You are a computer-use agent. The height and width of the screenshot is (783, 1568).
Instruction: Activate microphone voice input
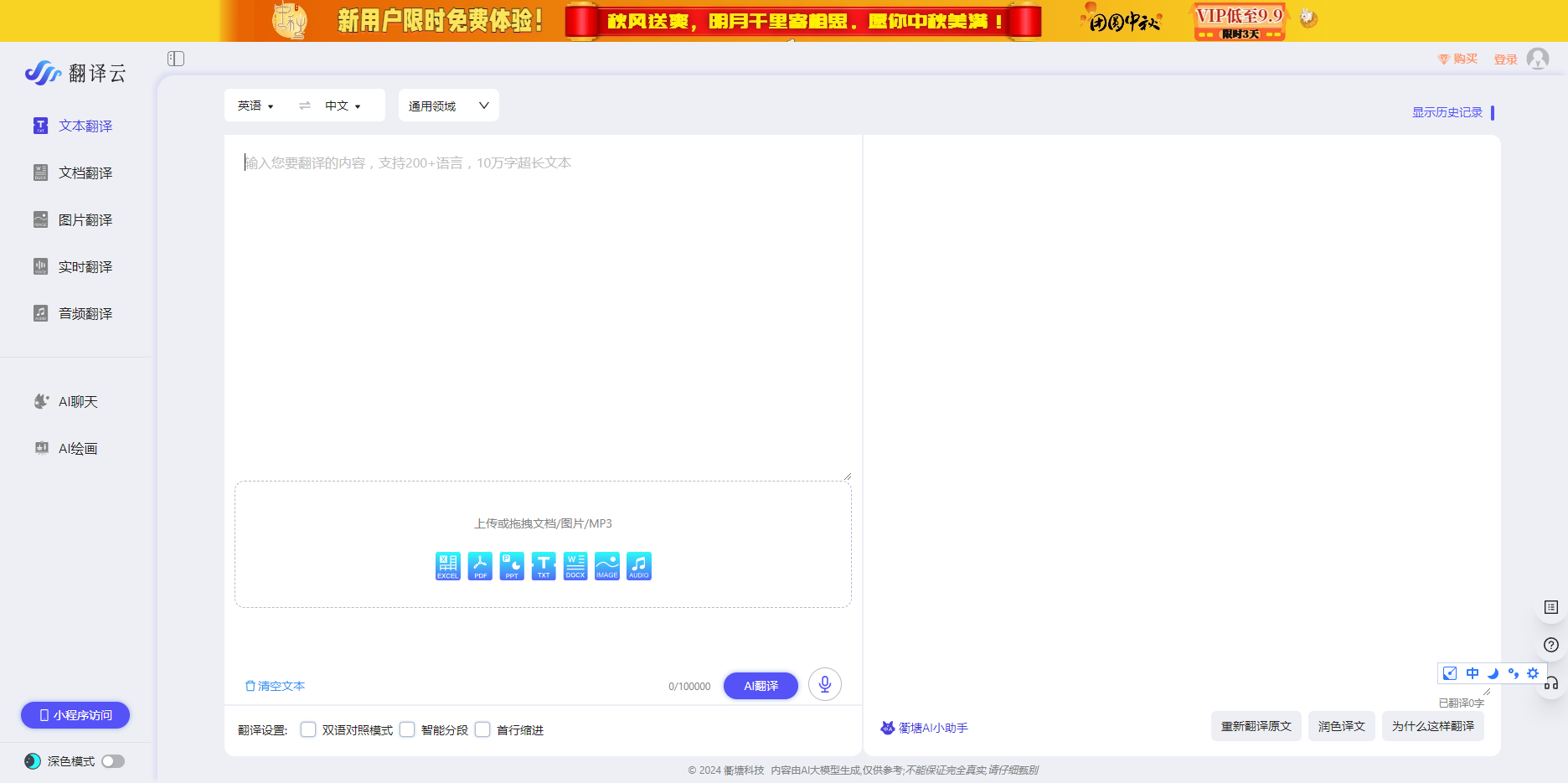[x=825, y=684]
